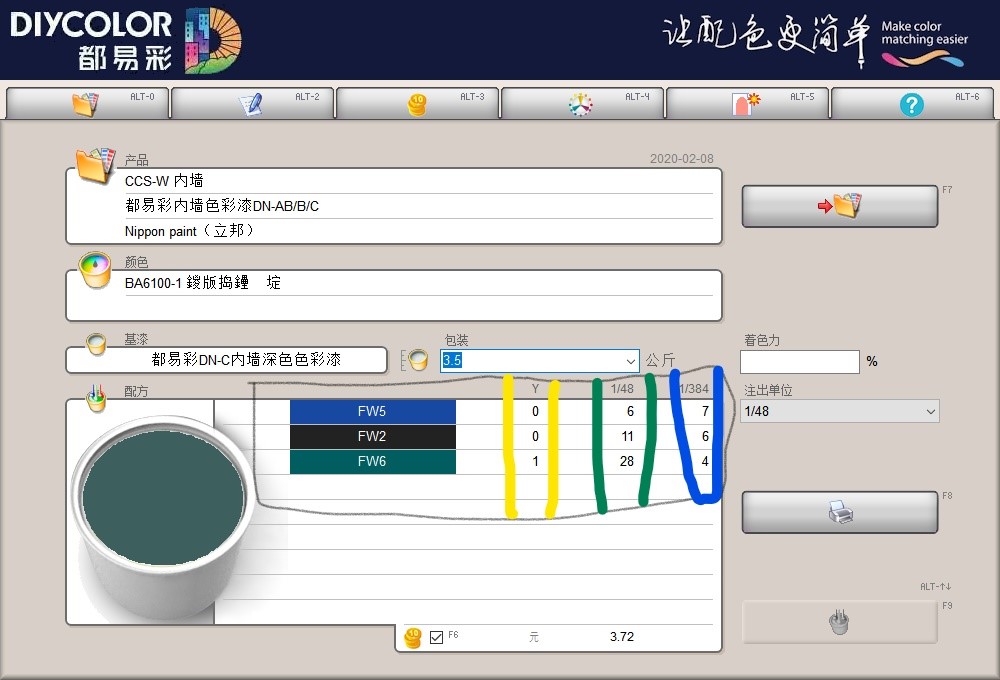This screenshot has width=1000, height=680.
Task: Open the ALT-0 color folder tab
Action: tap(87, 104)
